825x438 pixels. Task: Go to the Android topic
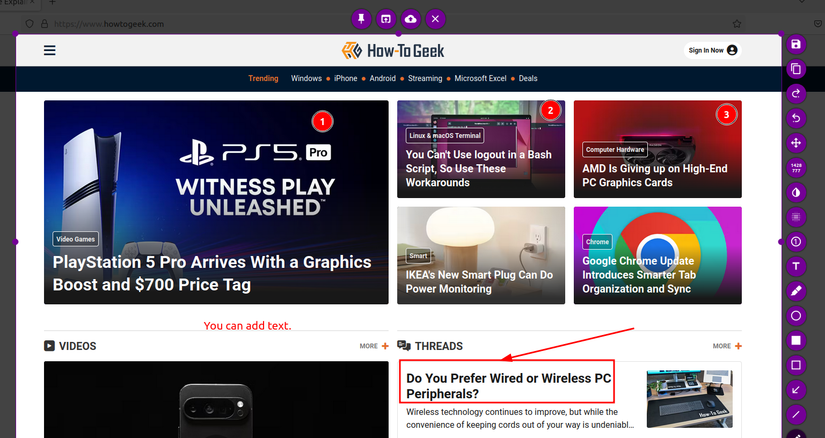point(383,78)
